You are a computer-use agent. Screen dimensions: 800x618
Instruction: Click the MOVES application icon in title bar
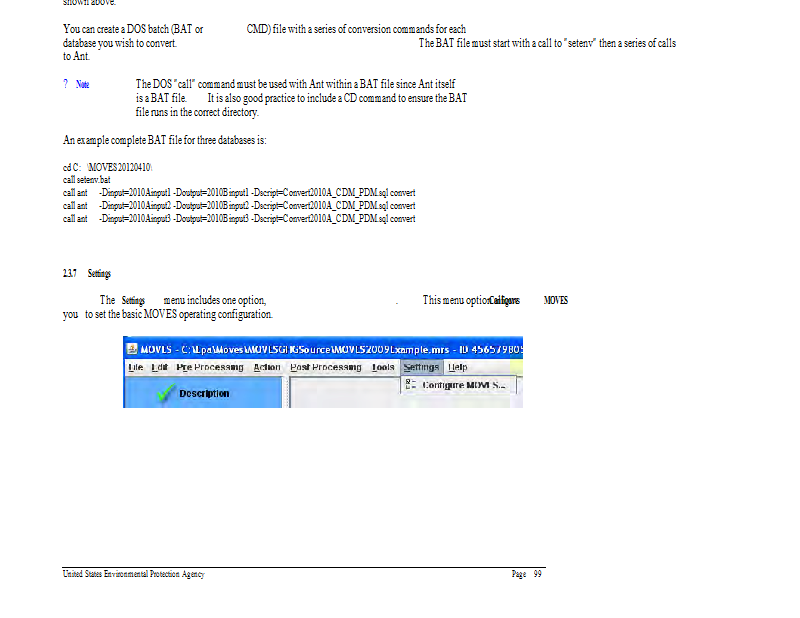click(131, 350)
